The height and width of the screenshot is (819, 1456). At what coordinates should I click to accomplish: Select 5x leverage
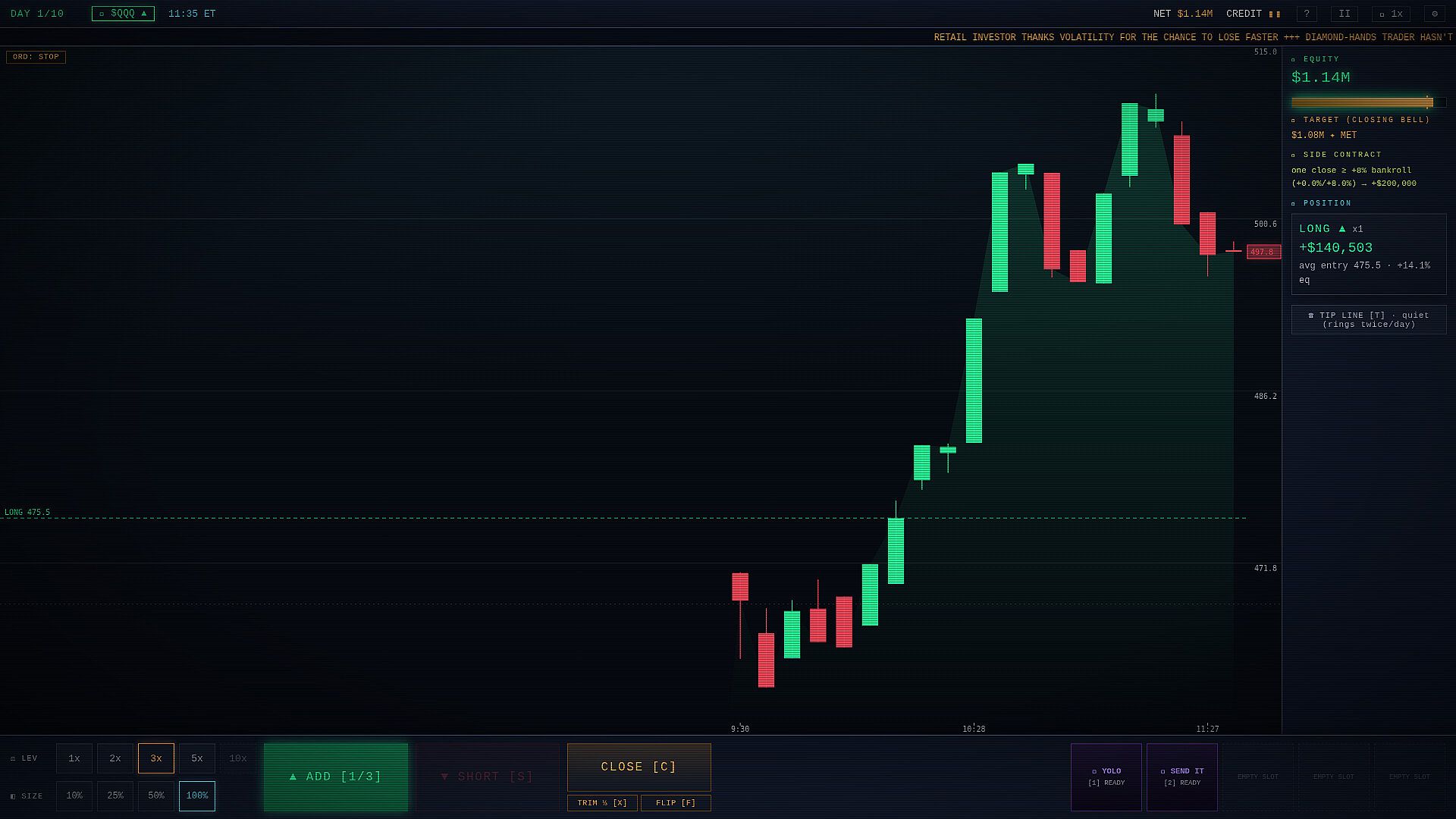click(197, 758)
